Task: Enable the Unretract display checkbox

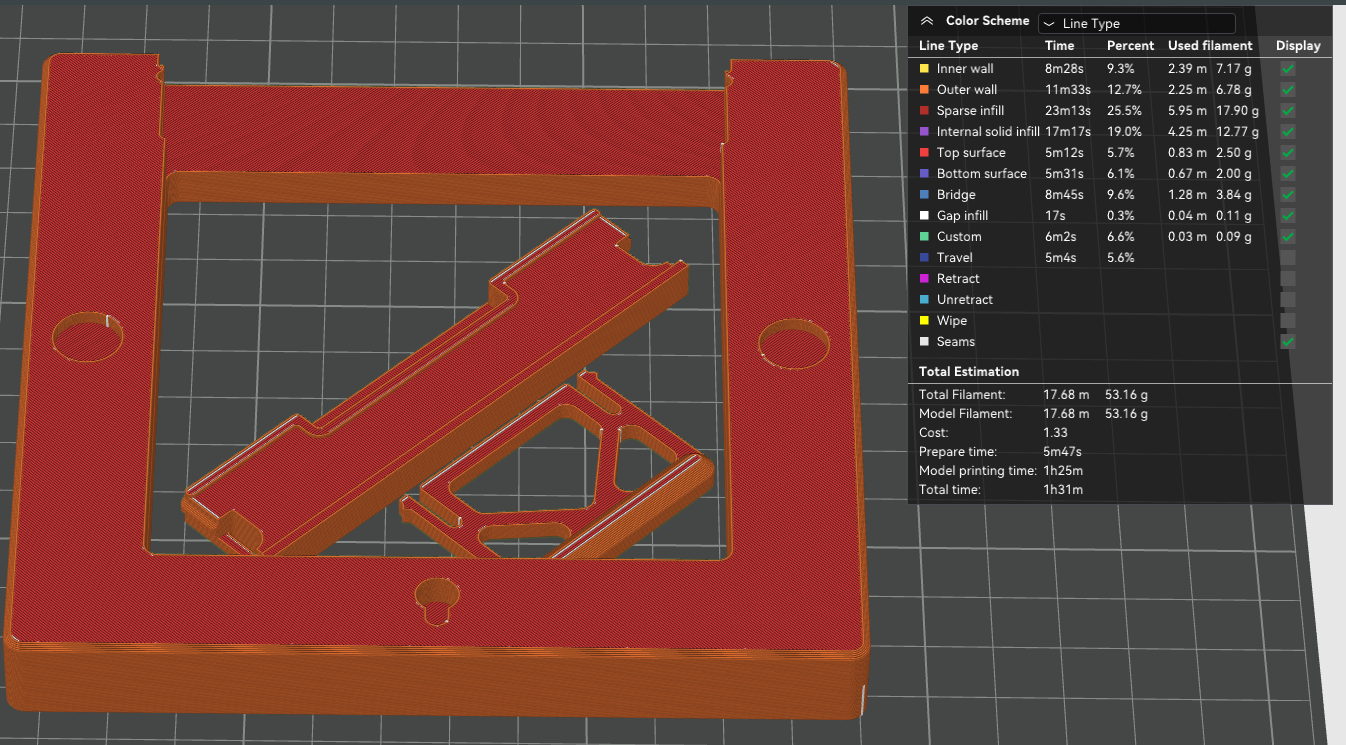Action: click(1288, 300)
